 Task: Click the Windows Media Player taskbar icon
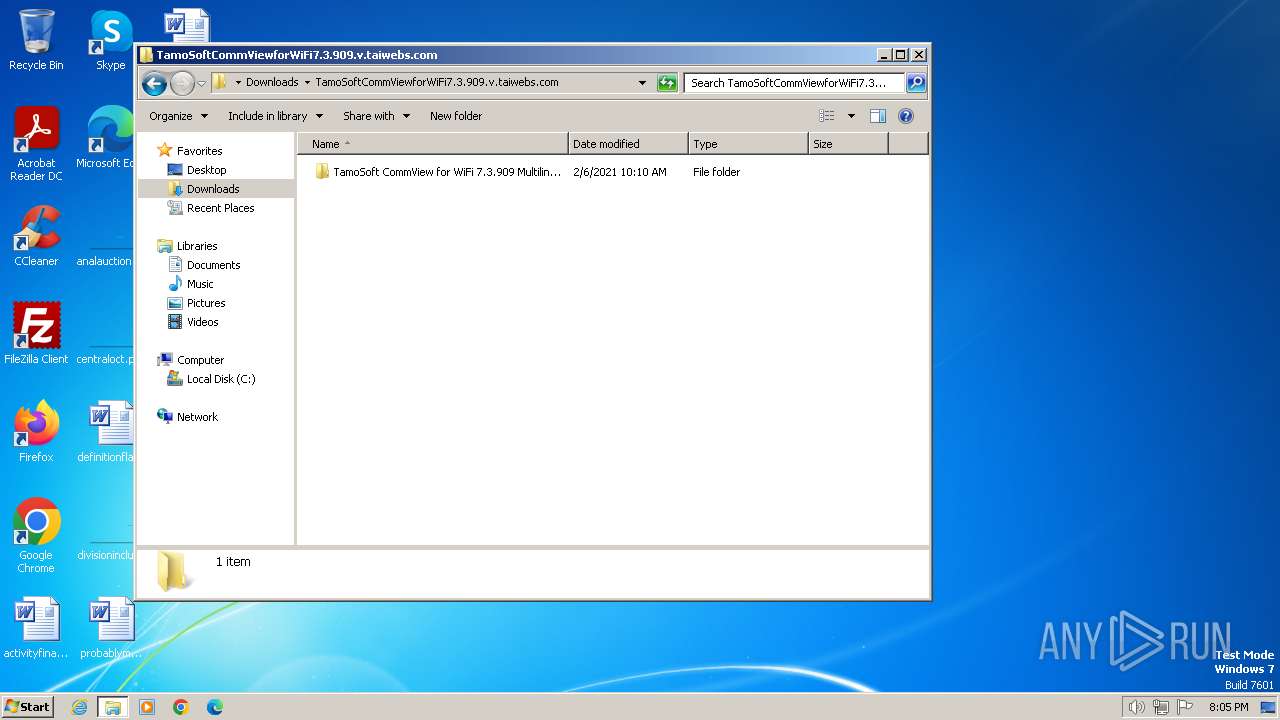coord(147,707)
